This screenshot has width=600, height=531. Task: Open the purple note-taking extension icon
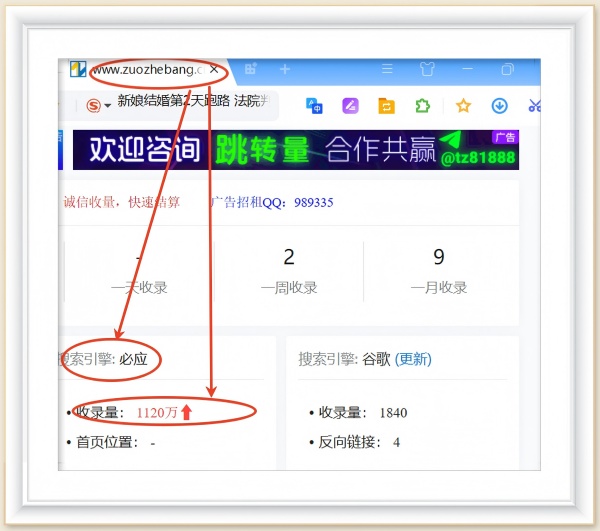[x=350, y=105]
